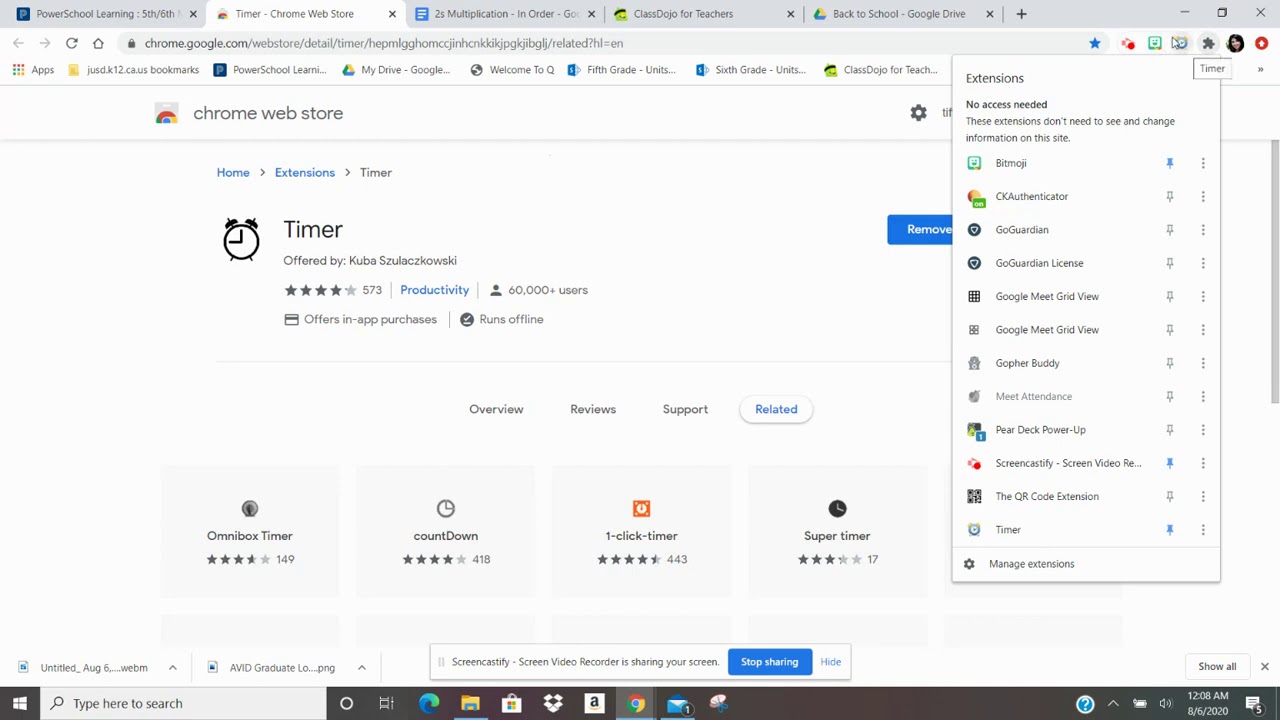Go to Home breadcrumb link
Image resolution: width=1280 pixels, height=720 pixels.
[x=233, y=172]
